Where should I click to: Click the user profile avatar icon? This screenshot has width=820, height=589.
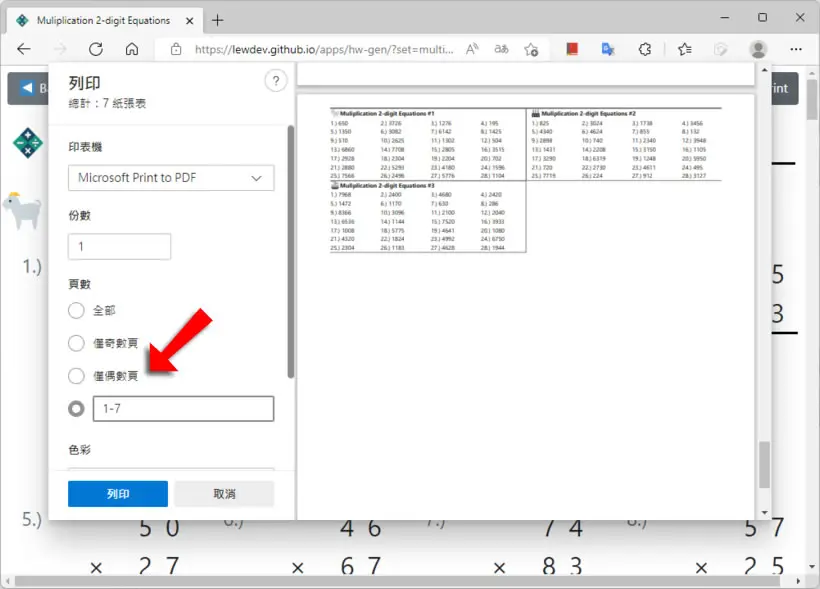click(x=758, y=49)
